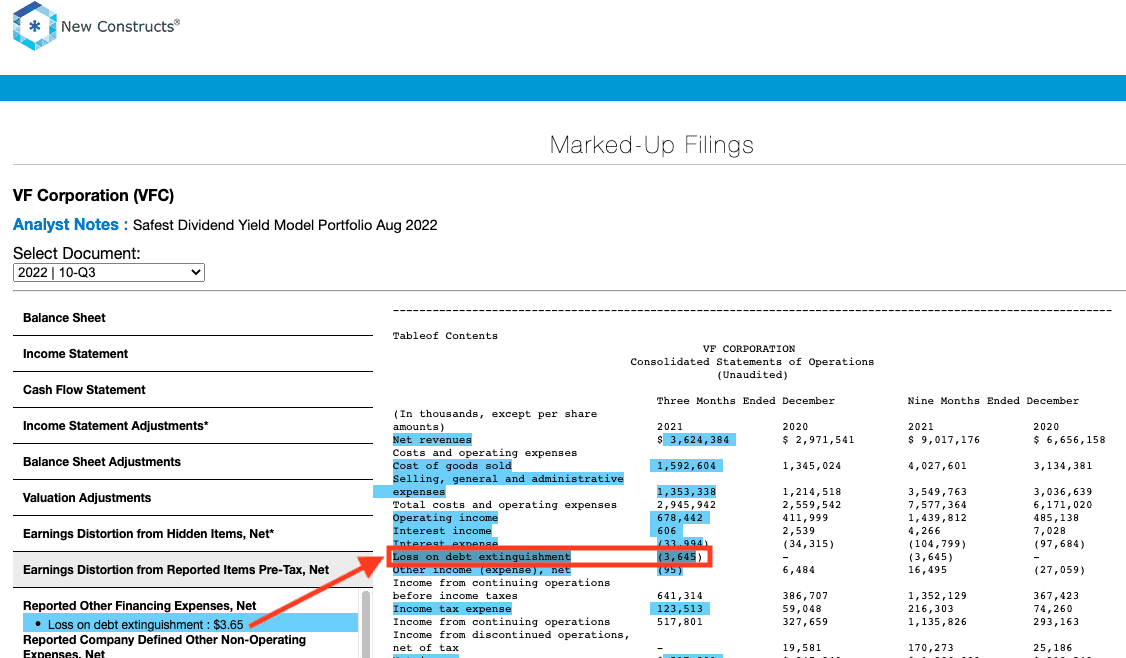This screenshot has height=658, width=1126.
Task: Click Reported Other Financing Expenses, Net heading
Action: click(139, 606)
